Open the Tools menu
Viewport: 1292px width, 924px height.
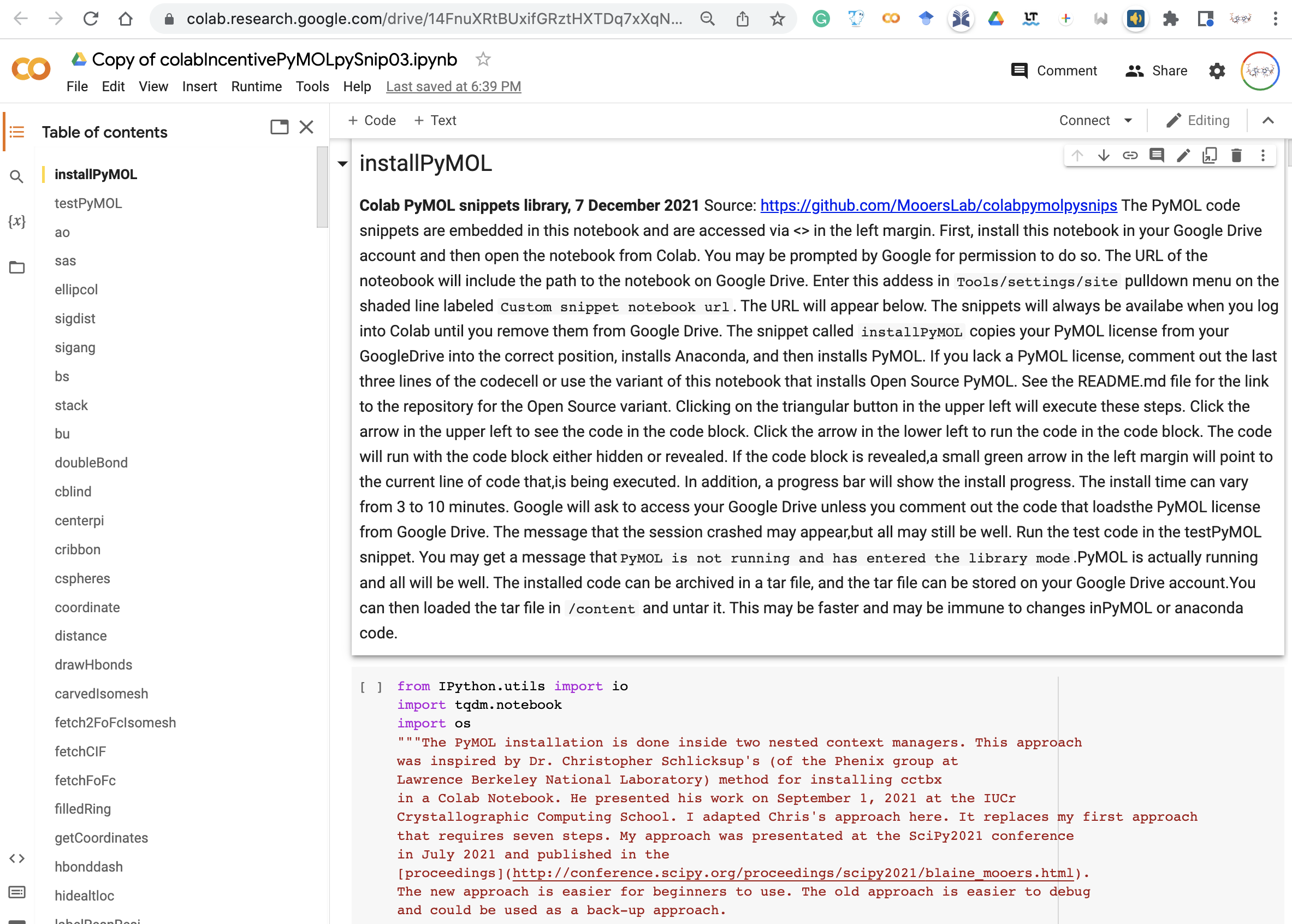tap(312, 86)
